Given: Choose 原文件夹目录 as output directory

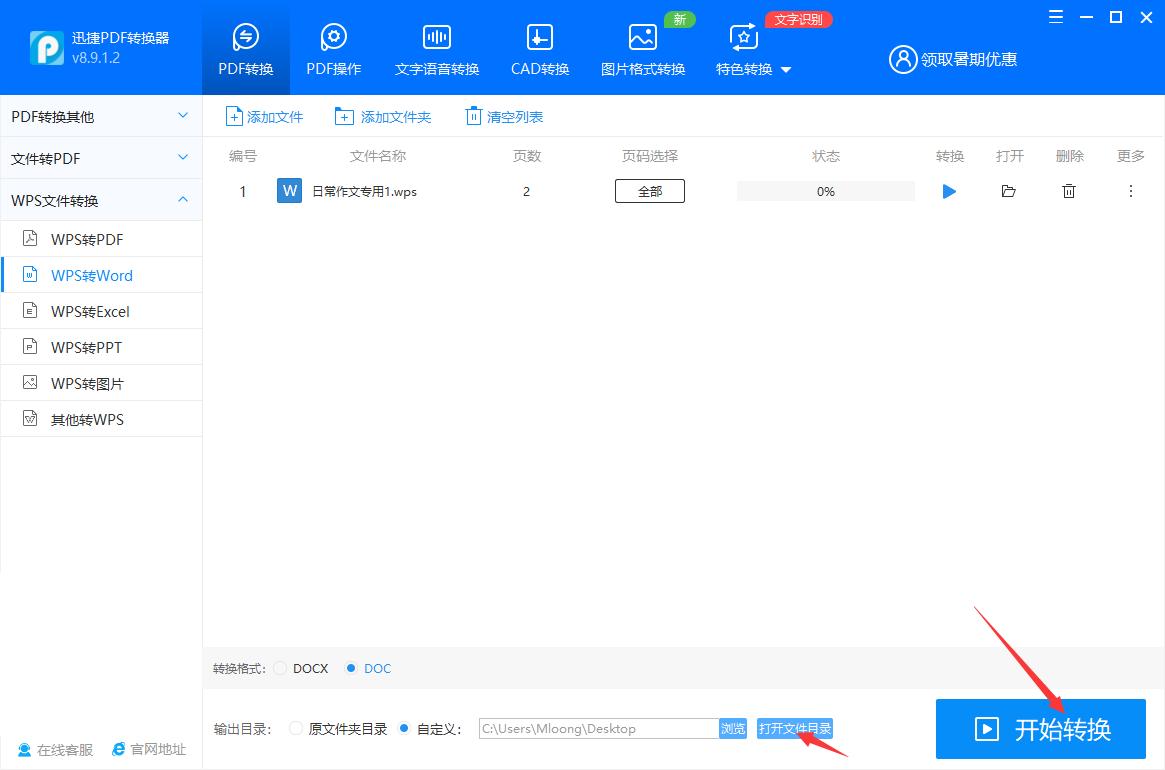Looking at the screenshot, I should [295, 729].
